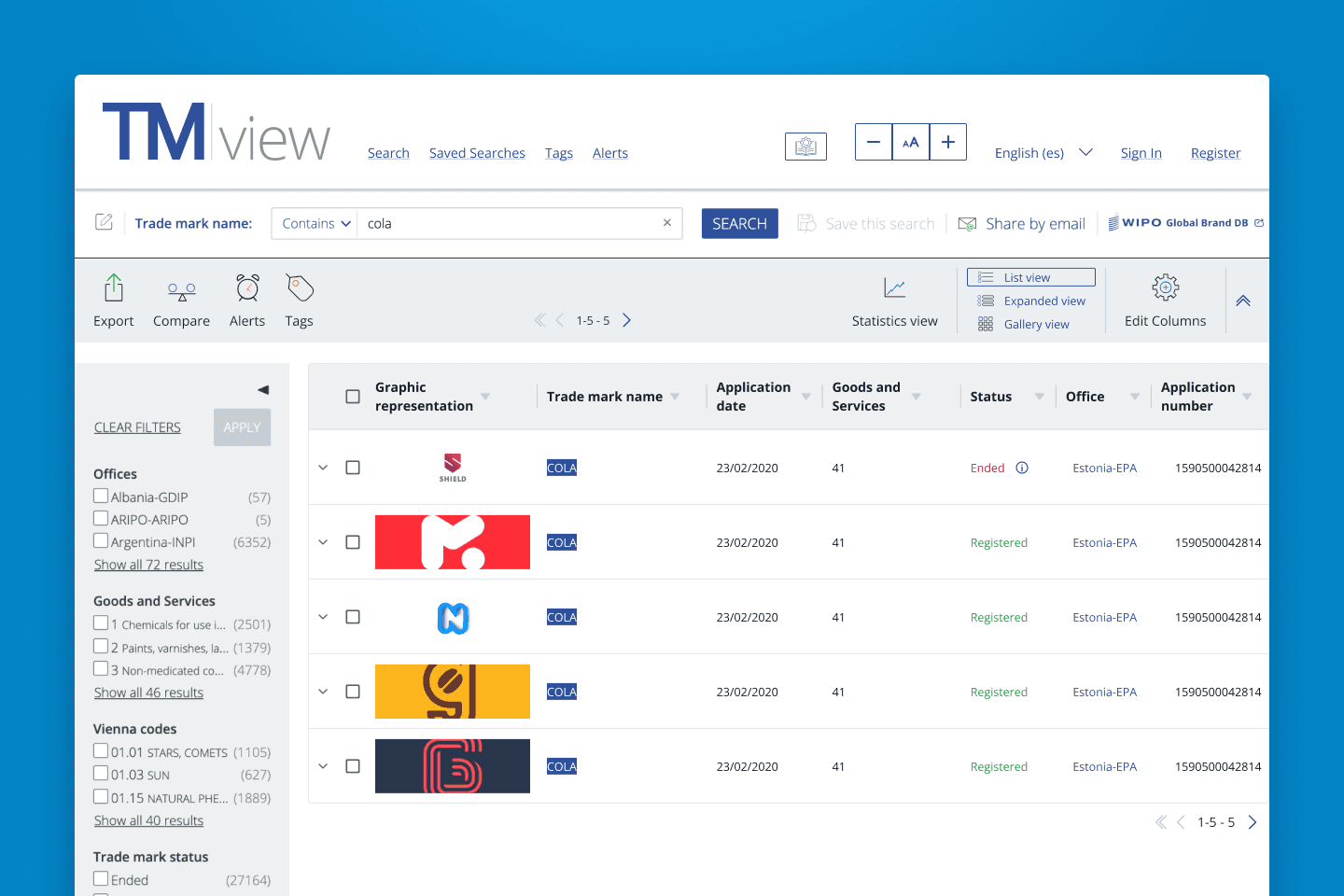The image size is (1344, 896).
Task: Open Tags from the toolbar icon
Action: pos(300,288)
